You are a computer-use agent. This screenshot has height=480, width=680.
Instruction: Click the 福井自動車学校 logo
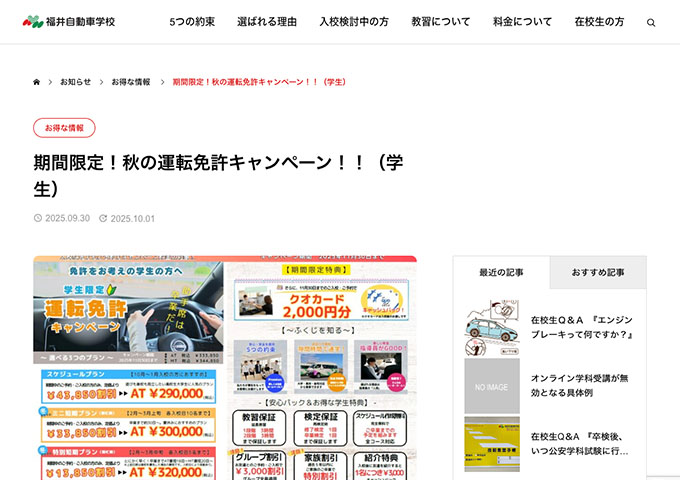coord(69,21)
